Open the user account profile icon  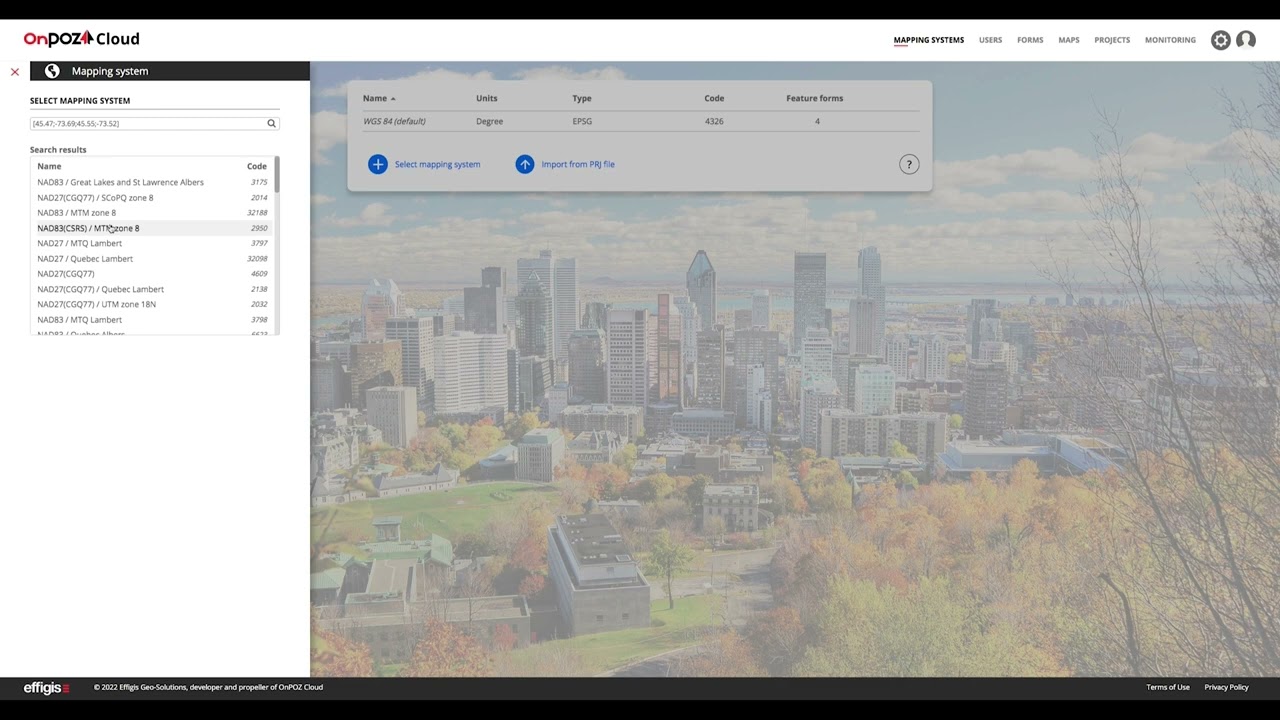(x=1246, y=40)
